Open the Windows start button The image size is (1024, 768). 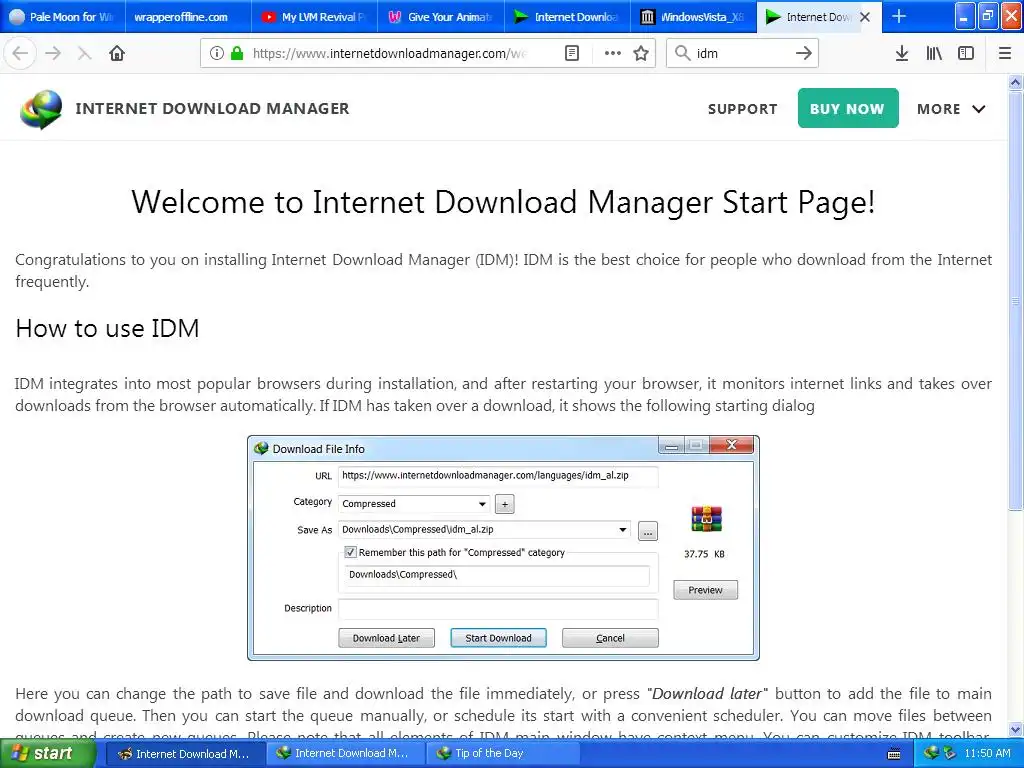click(x=47, y=754)
